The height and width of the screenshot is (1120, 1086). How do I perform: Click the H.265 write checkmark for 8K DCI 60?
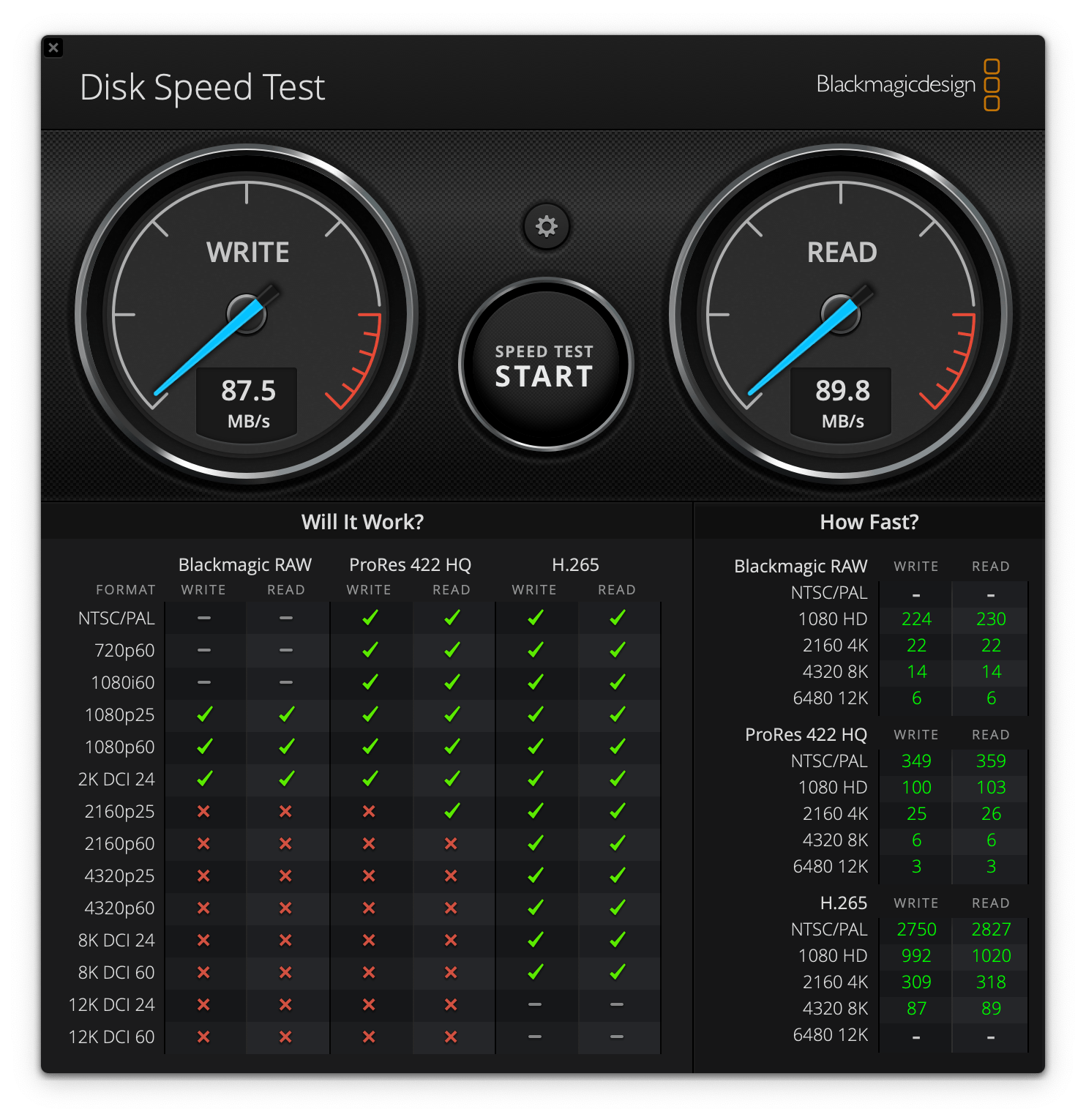536,972
